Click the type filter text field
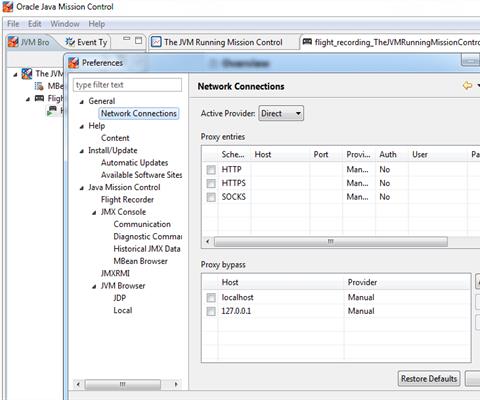Viewport: 480px width, 400px height. coord(127,85)
